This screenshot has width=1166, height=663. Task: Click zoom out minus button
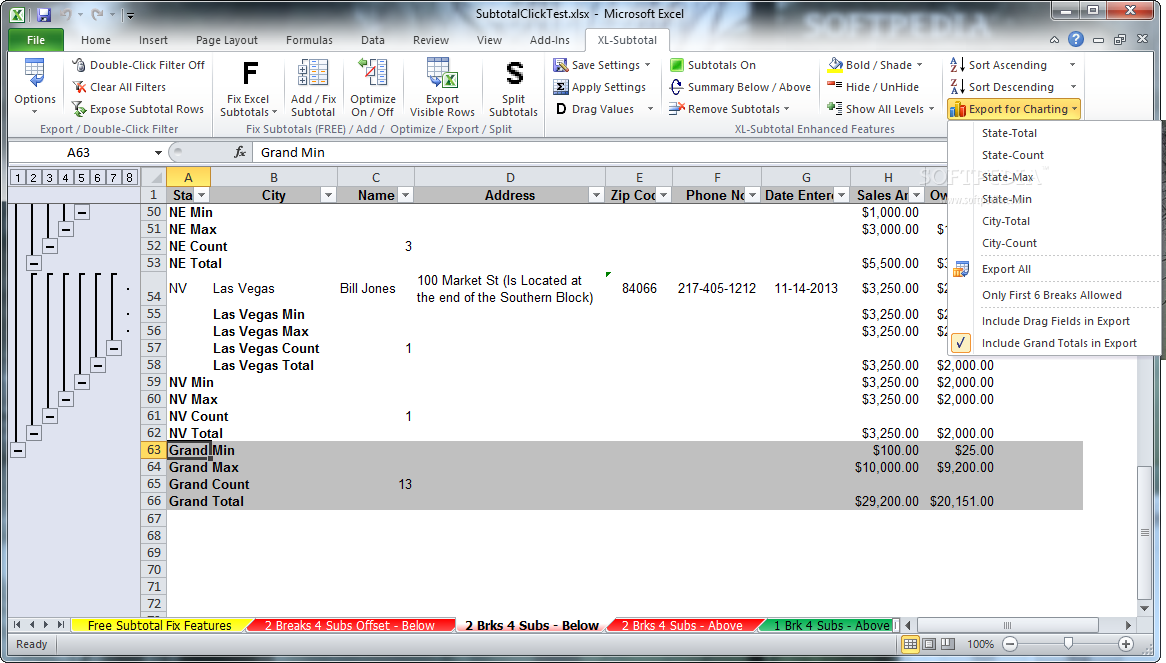(x=1010, y=644)
